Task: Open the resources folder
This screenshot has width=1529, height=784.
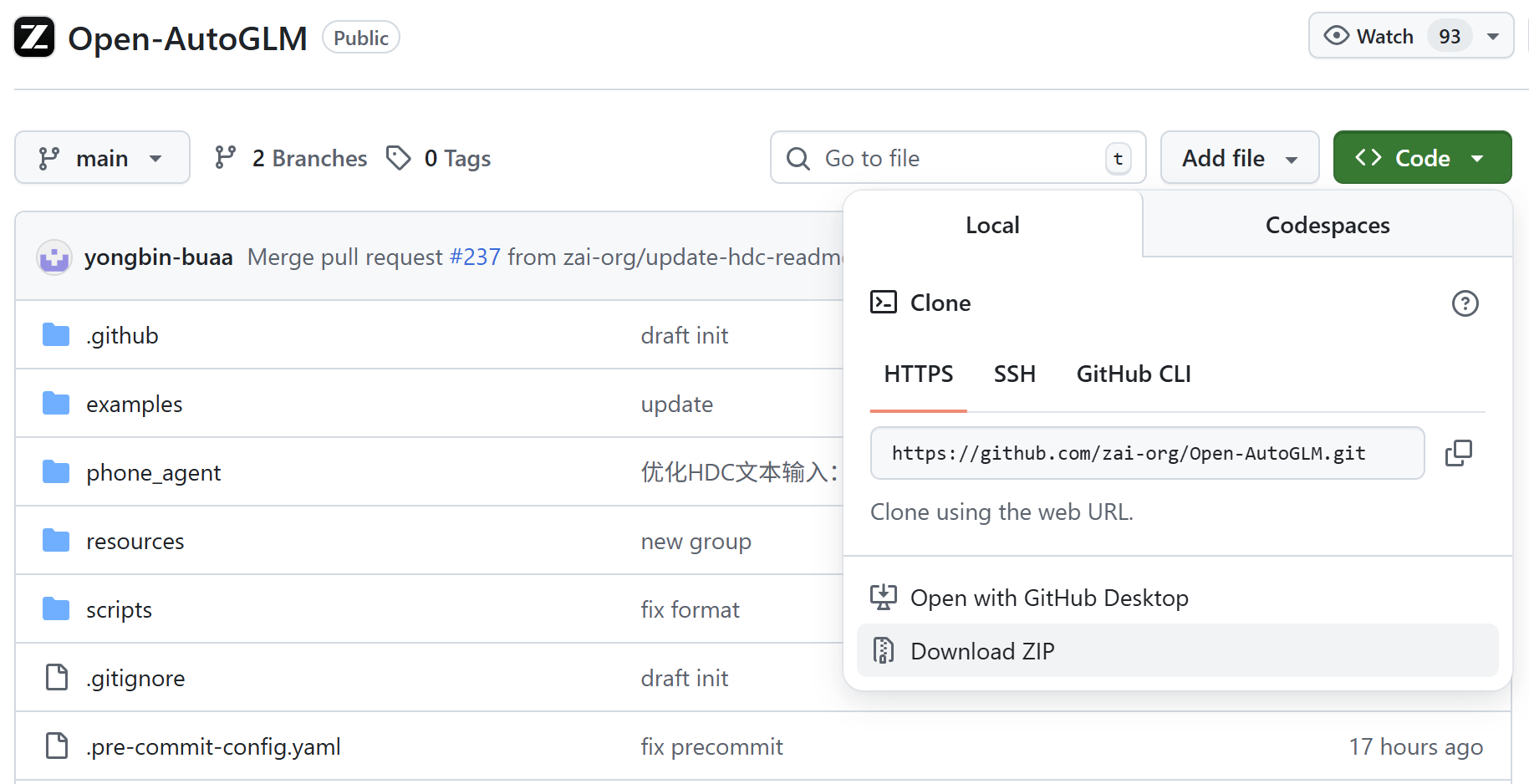Action: pos(135,542)
